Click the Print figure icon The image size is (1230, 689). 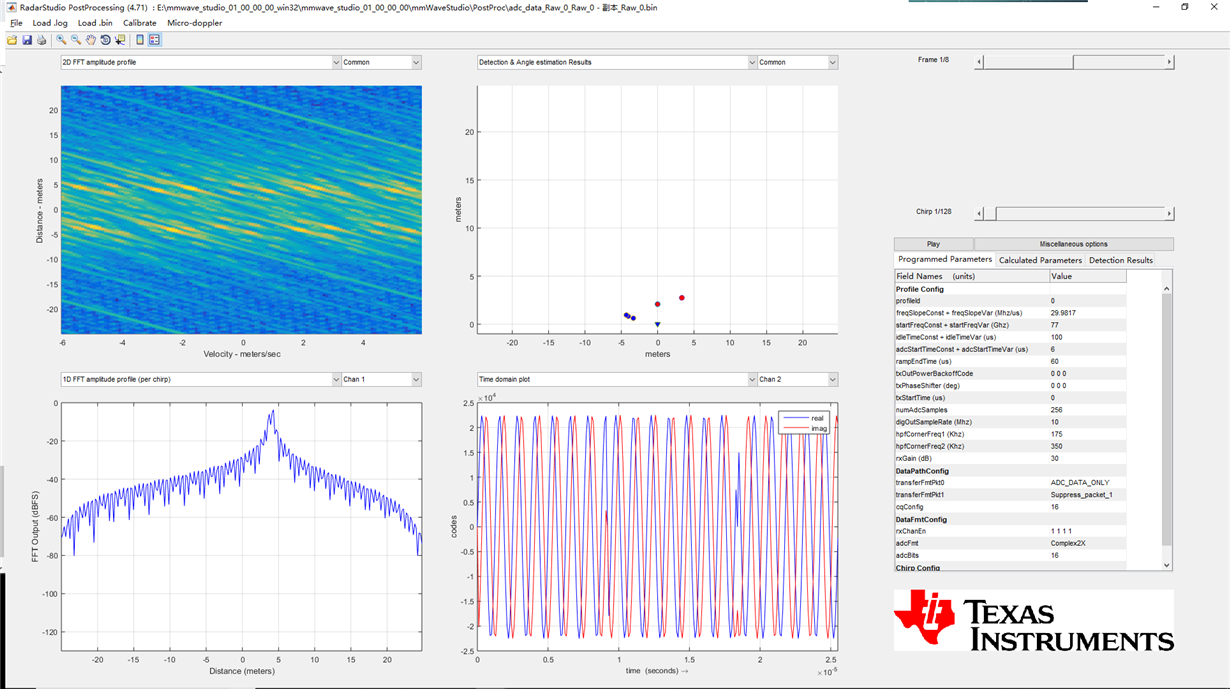tap(41, 40)
